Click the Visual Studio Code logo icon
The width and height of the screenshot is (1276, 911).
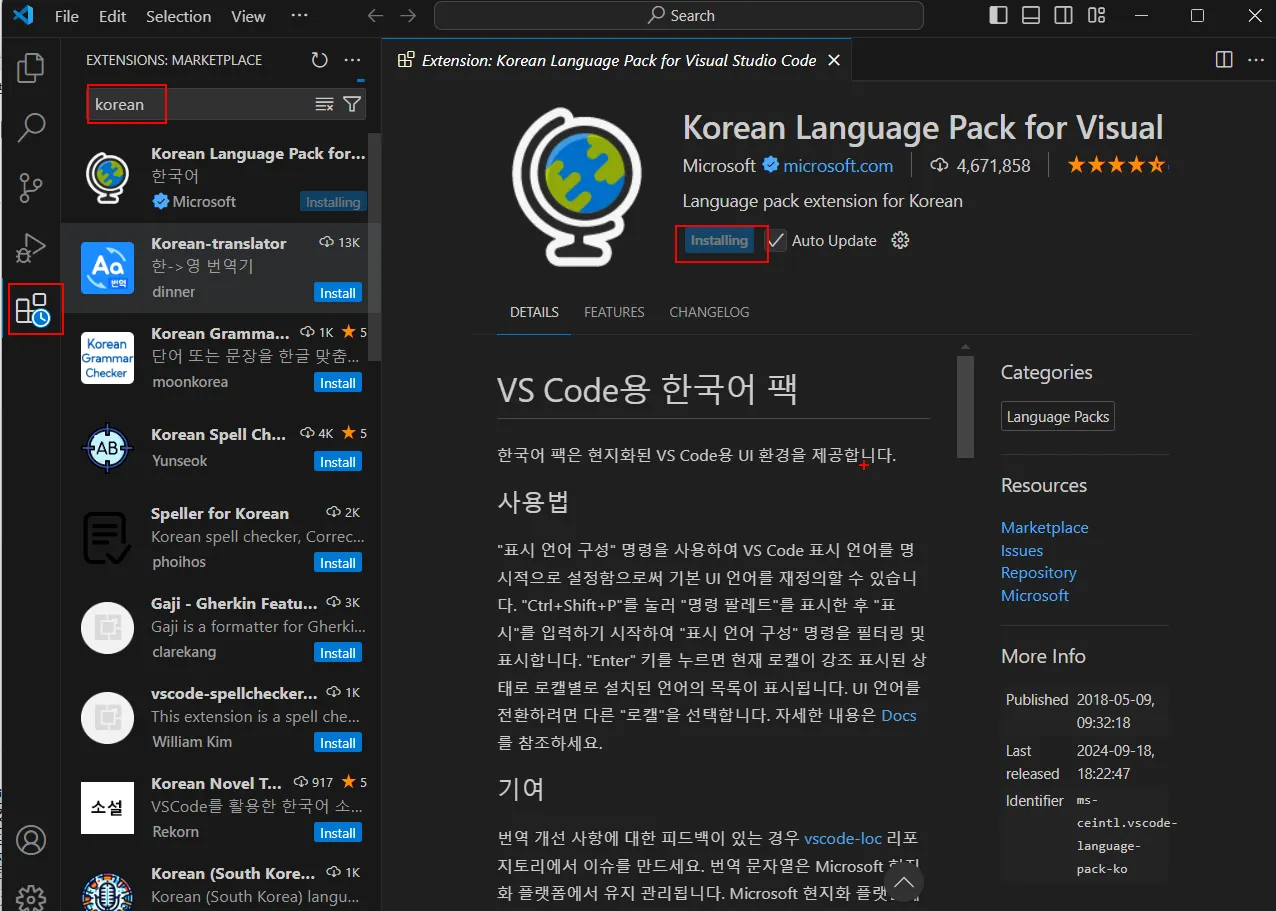coord(22,16)
